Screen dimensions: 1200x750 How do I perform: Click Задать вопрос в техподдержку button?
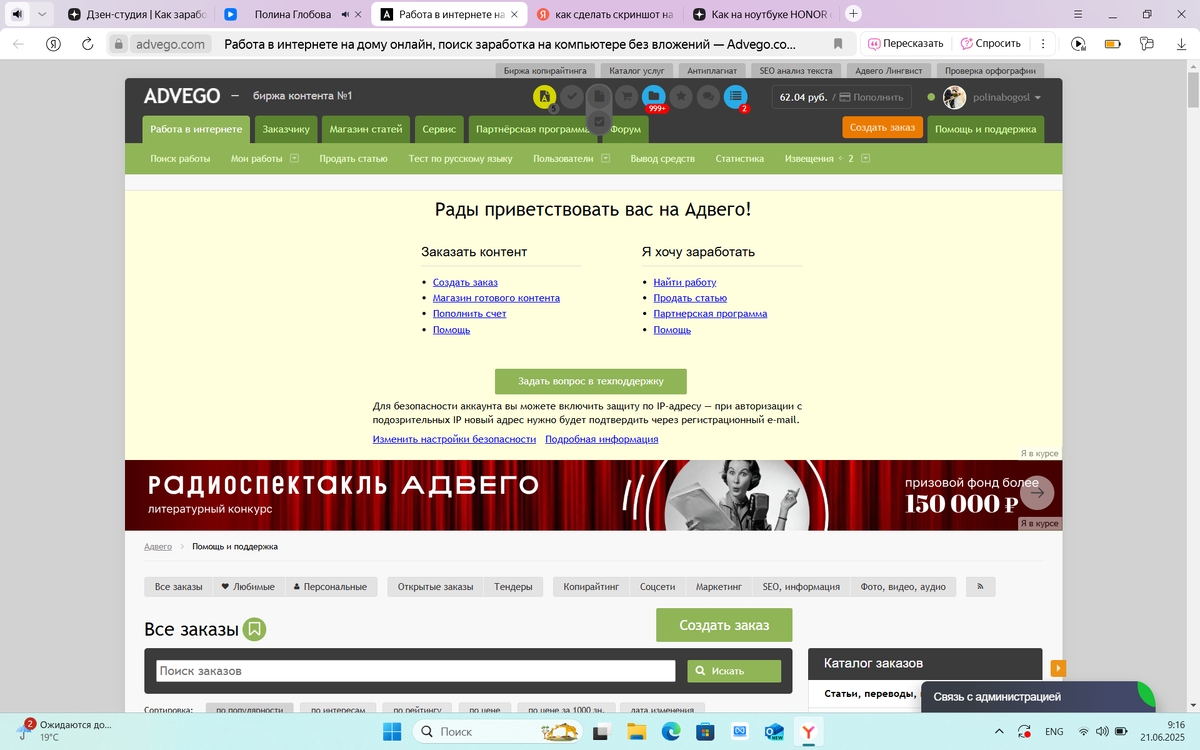click(x=591, y=381)
